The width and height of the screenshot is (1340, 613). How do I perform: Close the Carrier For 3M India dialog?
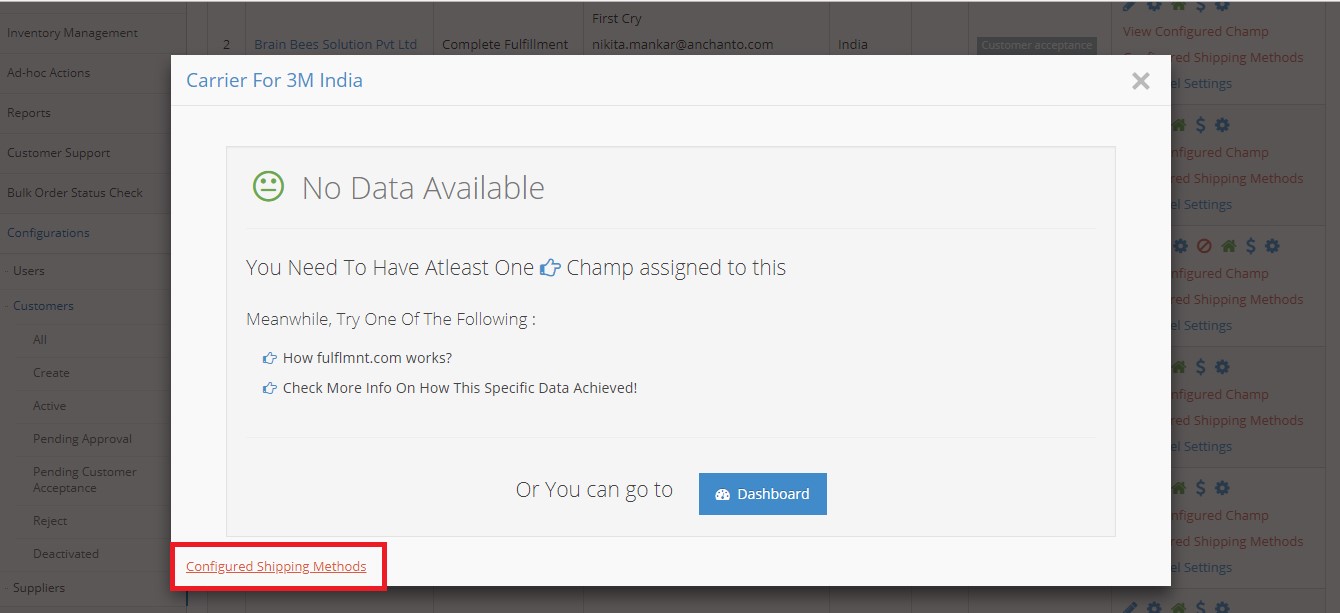[x=1140, y=81]
